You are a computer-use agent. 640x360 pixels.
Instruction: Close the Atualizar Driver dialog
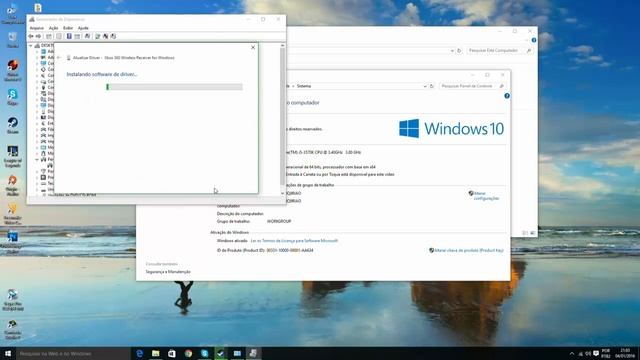(x=253, y=47)
